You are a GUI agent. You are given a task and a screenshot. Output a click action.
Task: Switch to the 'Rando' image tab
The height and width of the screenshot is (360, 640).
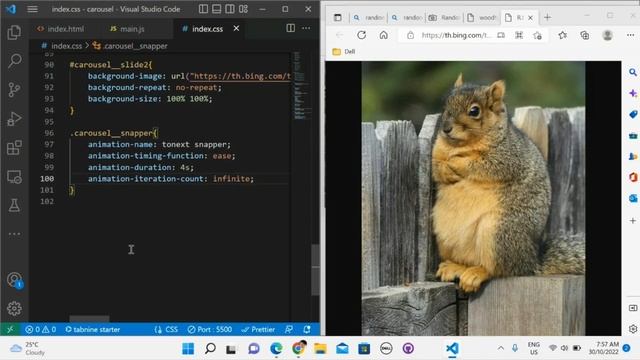point(444,17)
